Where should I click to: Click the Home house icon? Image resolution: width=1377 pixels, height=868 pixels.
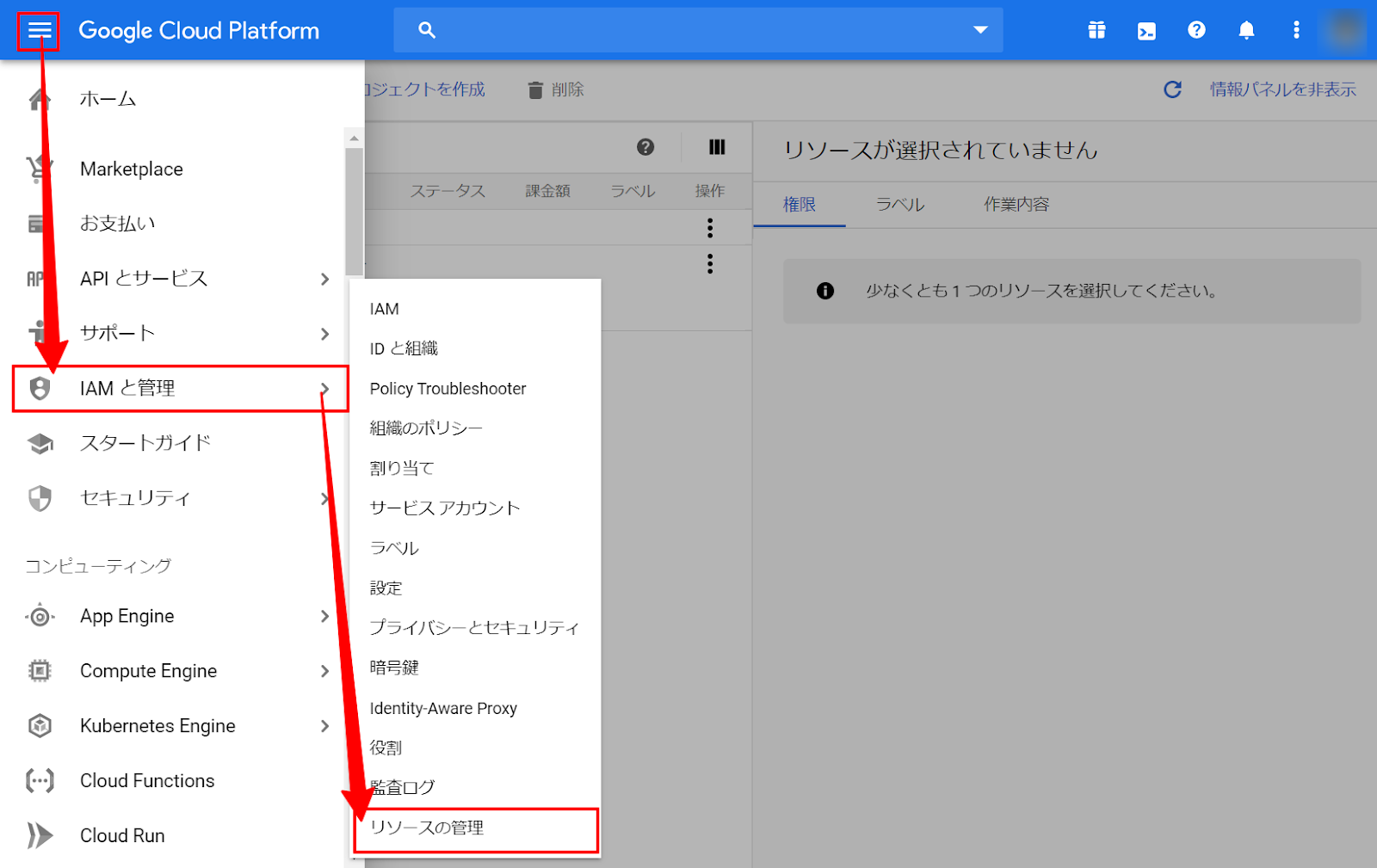tap(38, 99)
